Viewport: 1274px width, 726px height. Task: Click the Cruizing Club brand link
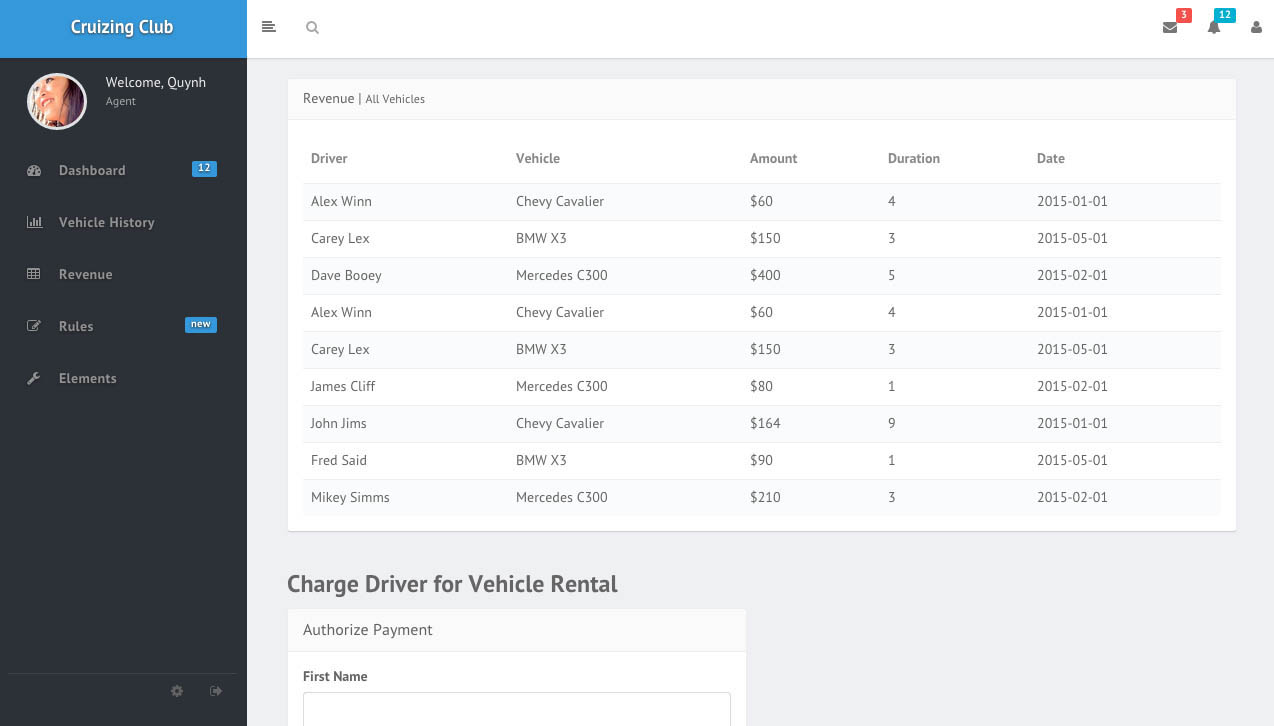[x=122, y=27]
